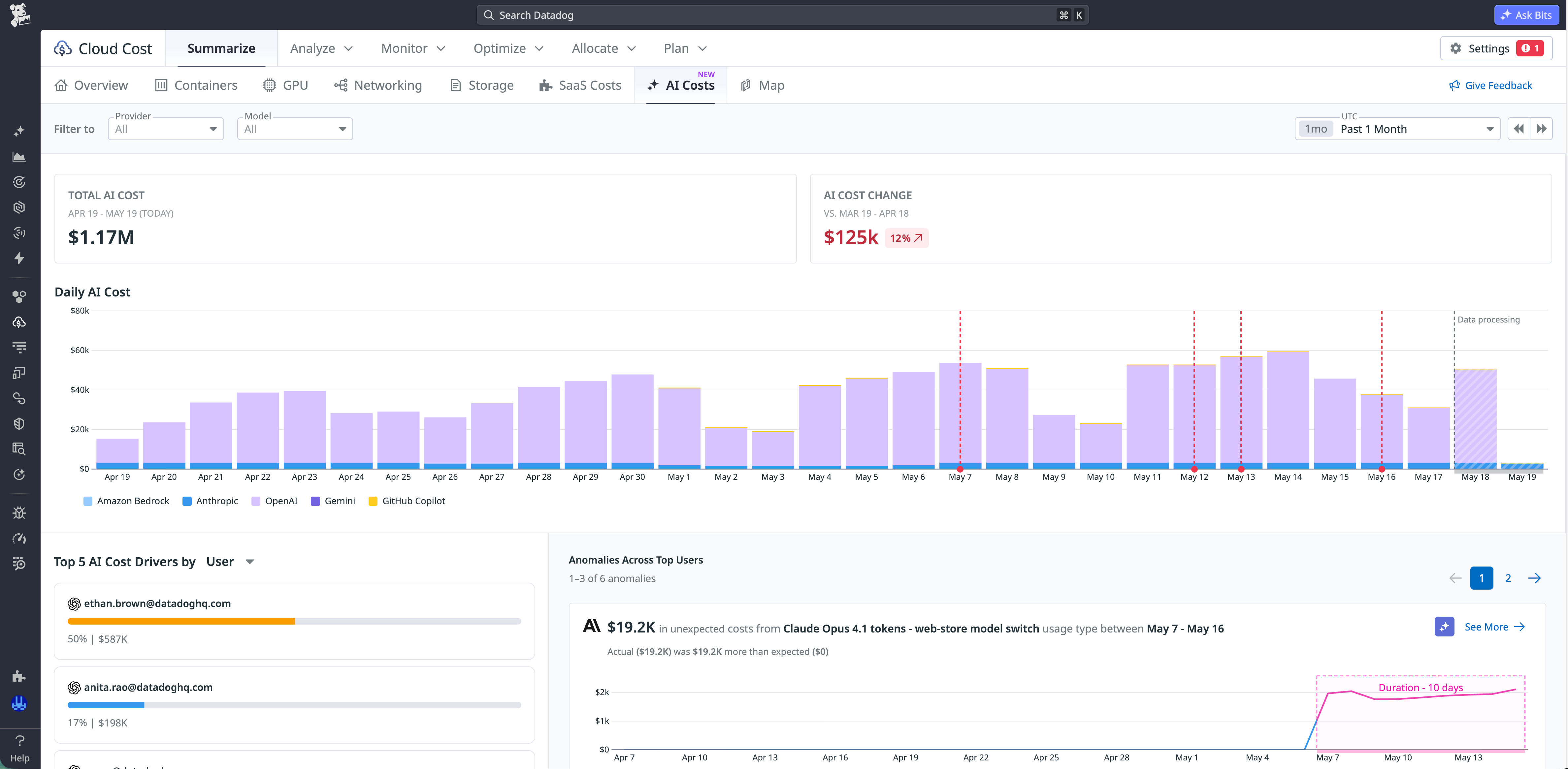
Task: Click the OpenAI legend color swatch
Action: click(256, 501)
